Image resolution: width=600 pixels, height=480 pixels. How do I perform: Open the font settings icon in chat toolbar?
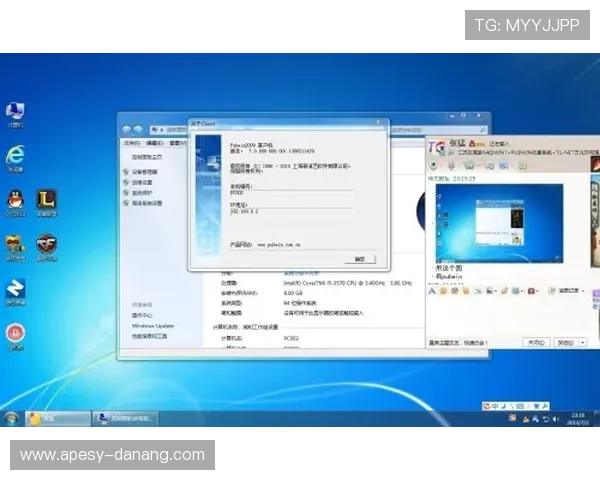433,290
